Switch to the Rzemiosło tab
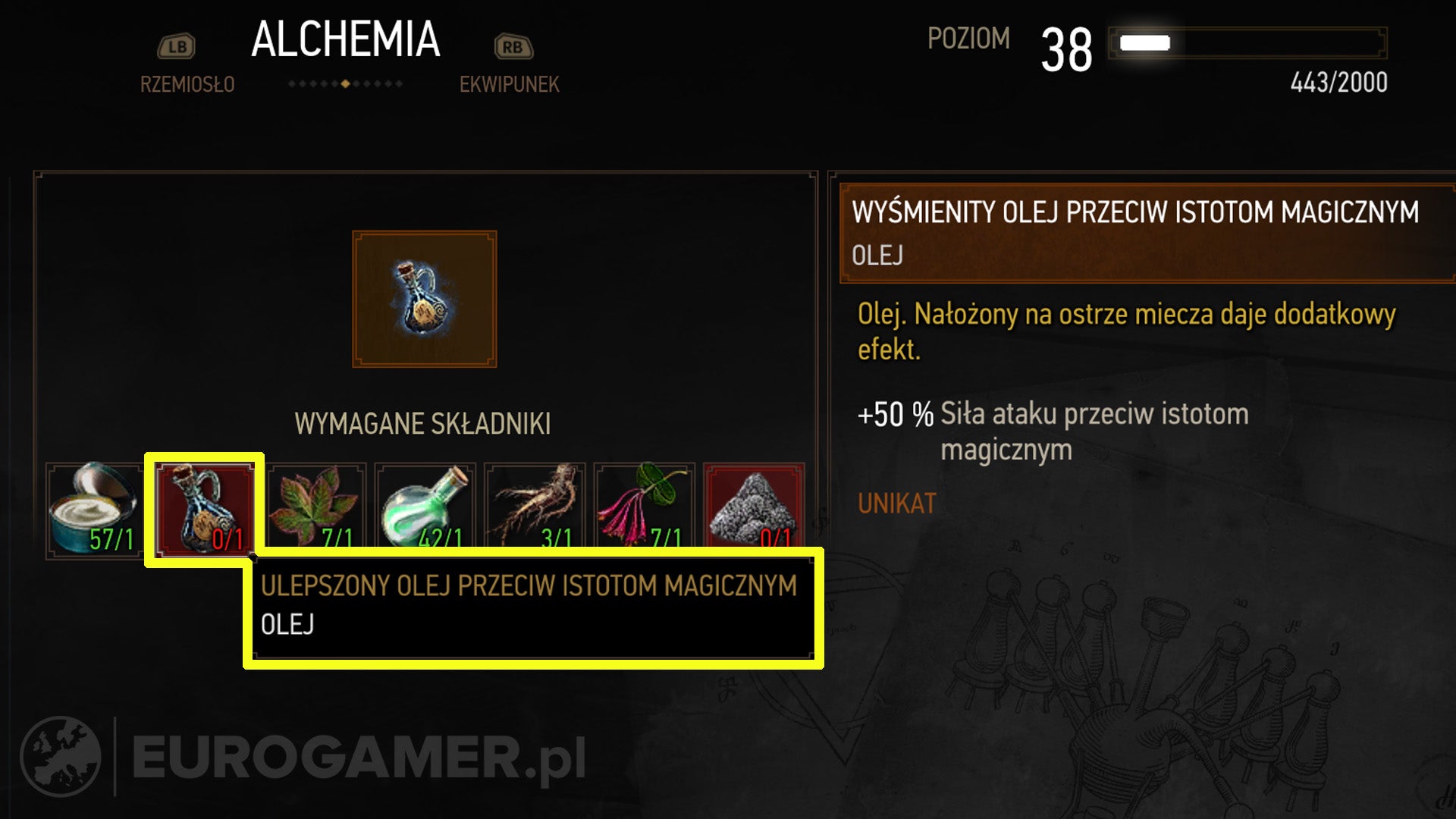Screen dimensions: 1456x819 pyautogui.click(x=187, y=84)
